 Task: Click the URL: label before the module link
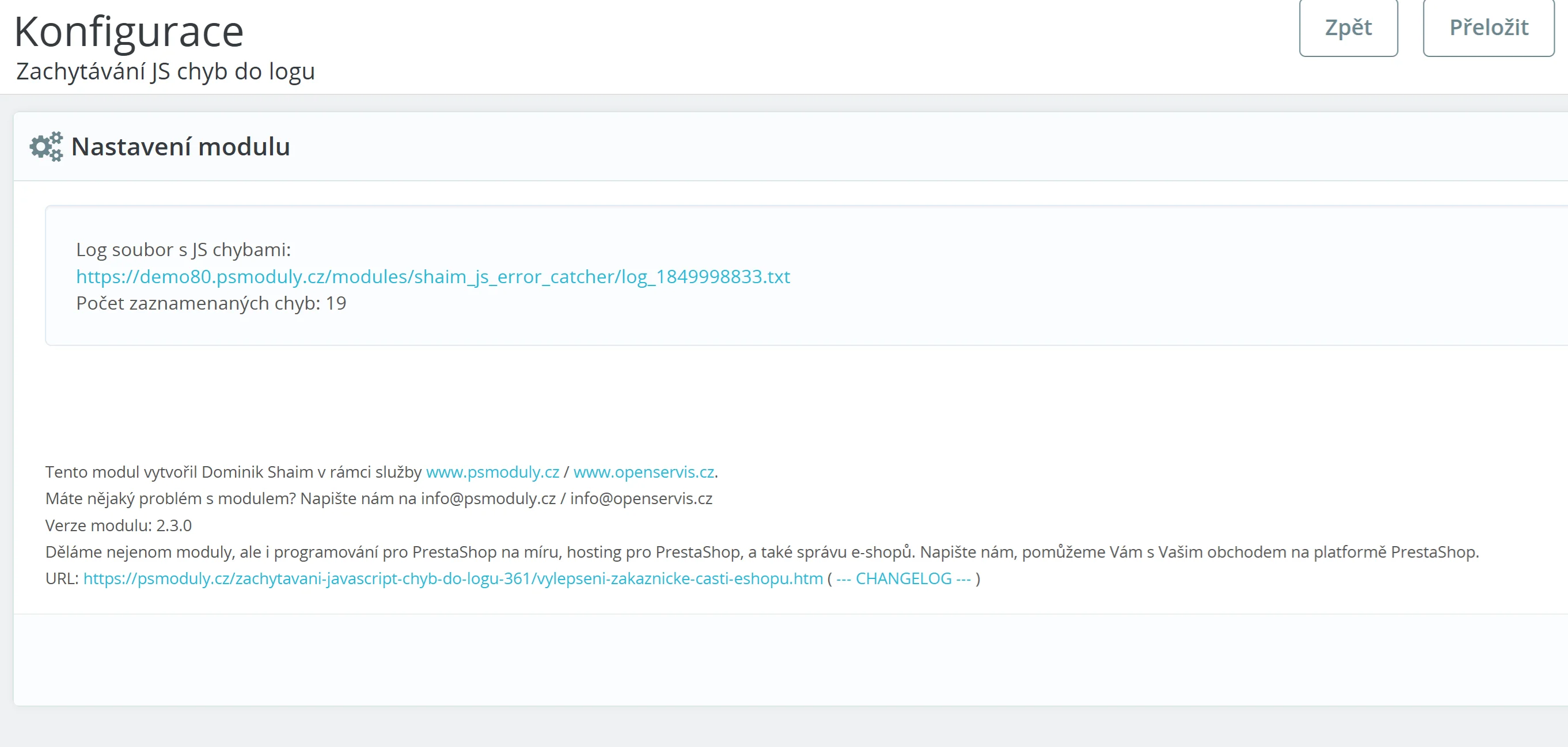pyautogui.click(x=62, y=578)
